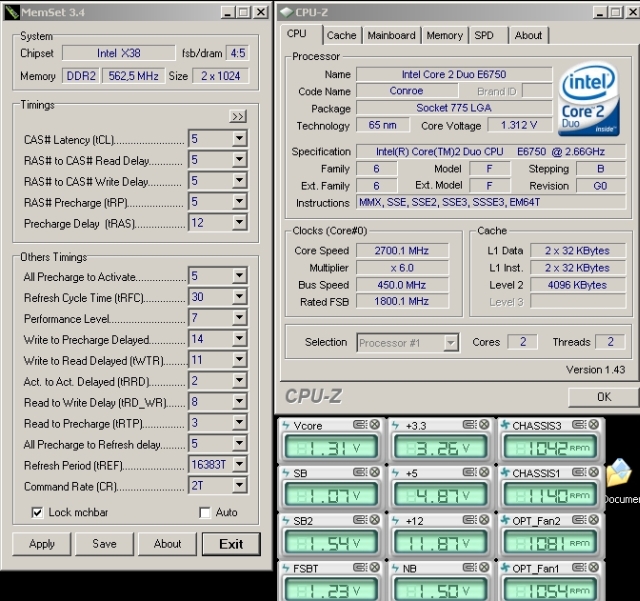The height and width of the screenshot is (601, 640).
Task: Open All Precharge to Activate dropdown
Action: click(x=240, y=276)
